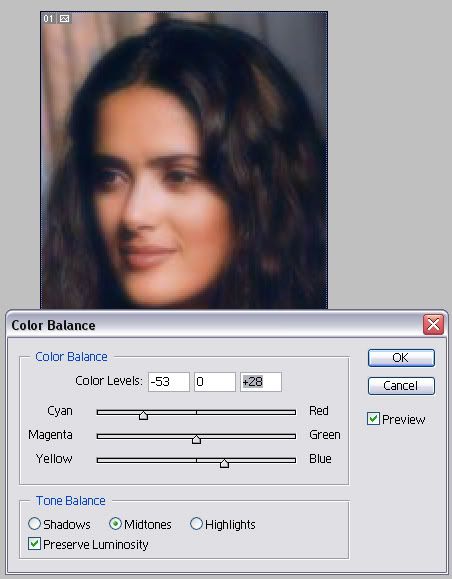Screen dimensions: 452x579
Task: Click the portrait image in the canvas
Action: pyautogui.click(x=184, y=160)
